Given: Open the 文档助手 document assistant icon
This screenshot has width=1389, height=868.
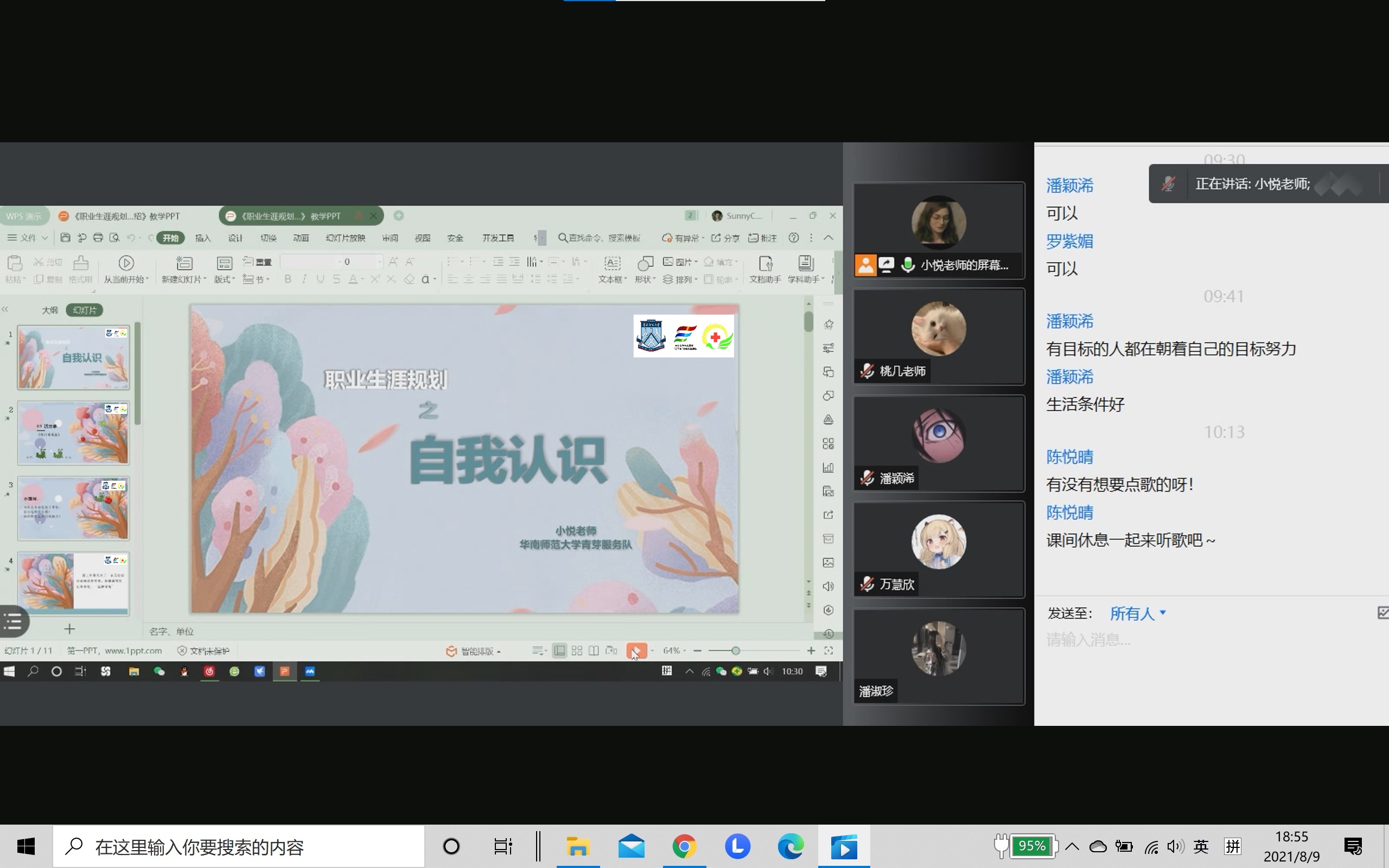Looking at the screenshot, I should [766, 263].
